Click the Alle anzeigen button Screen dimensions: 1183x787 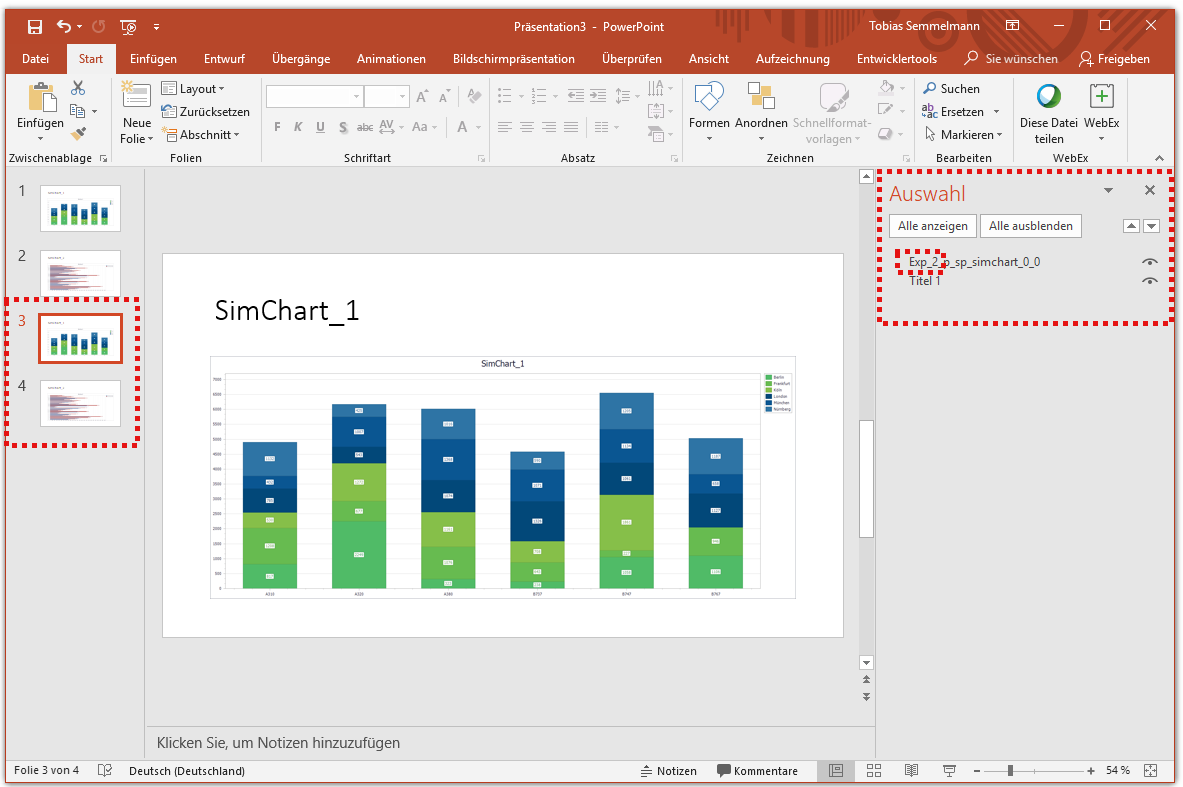point(932,226)
